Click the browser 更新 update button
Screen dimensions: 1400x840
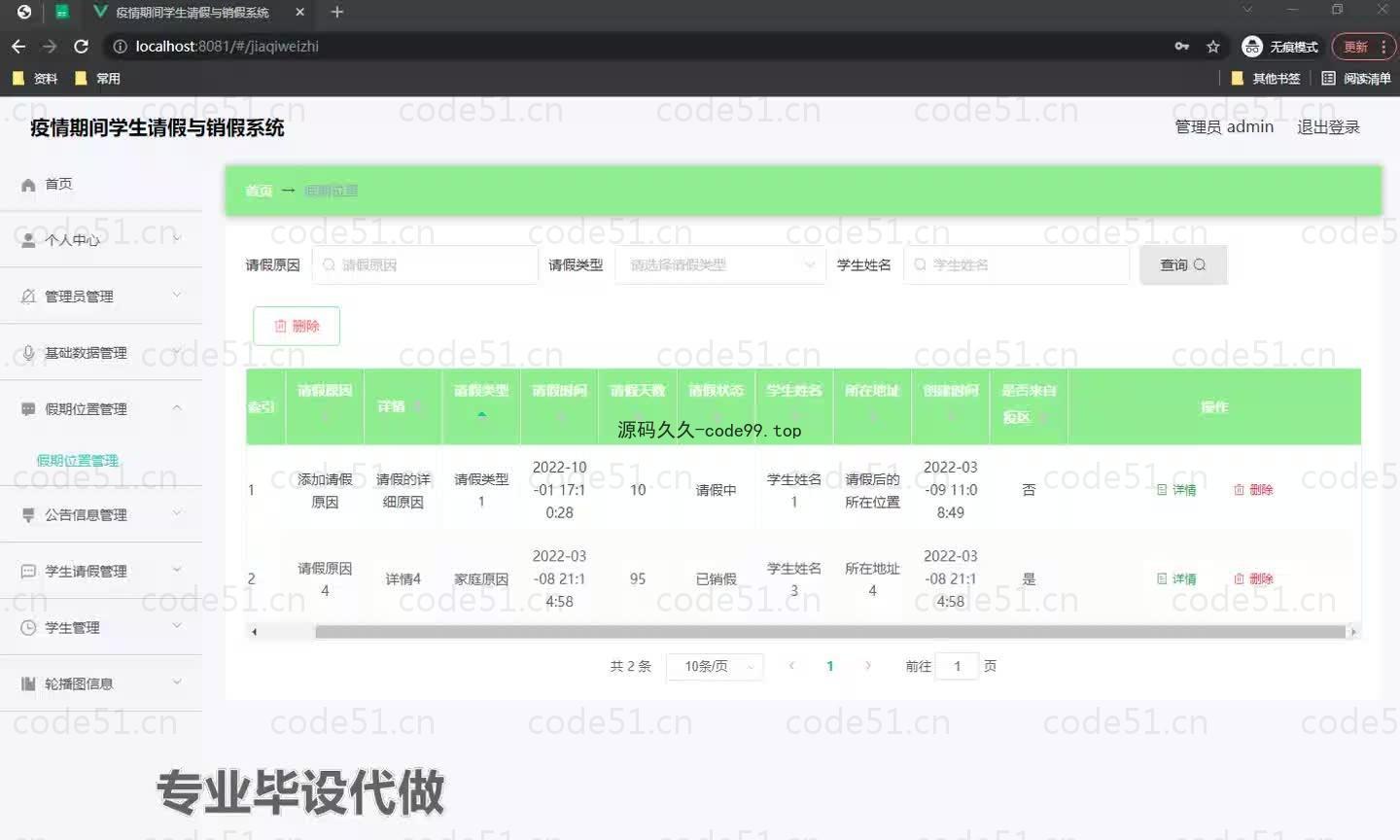[x=1364, y=47]
